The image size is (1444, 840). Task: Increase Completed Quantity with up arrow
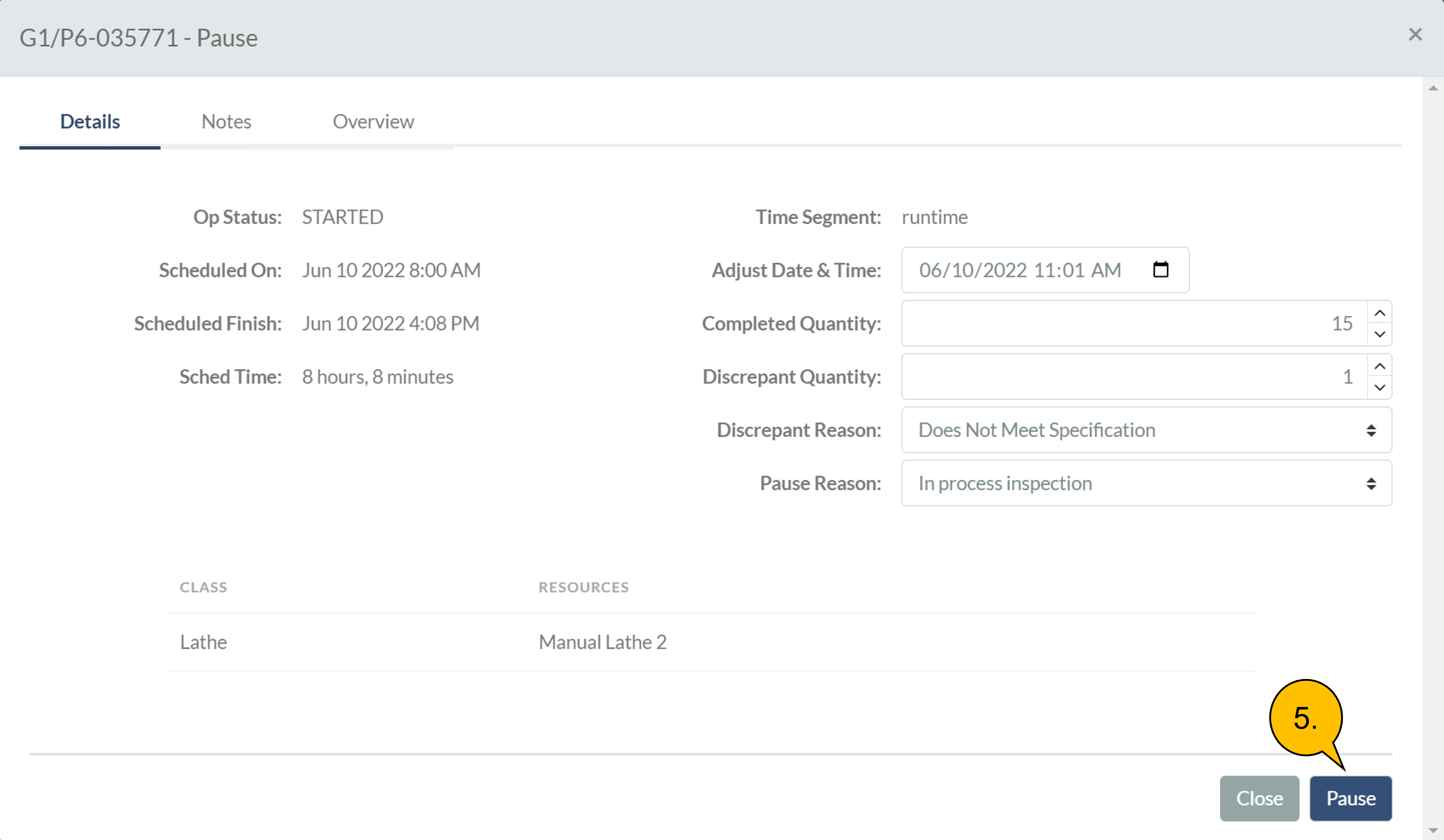point(1380,313)
